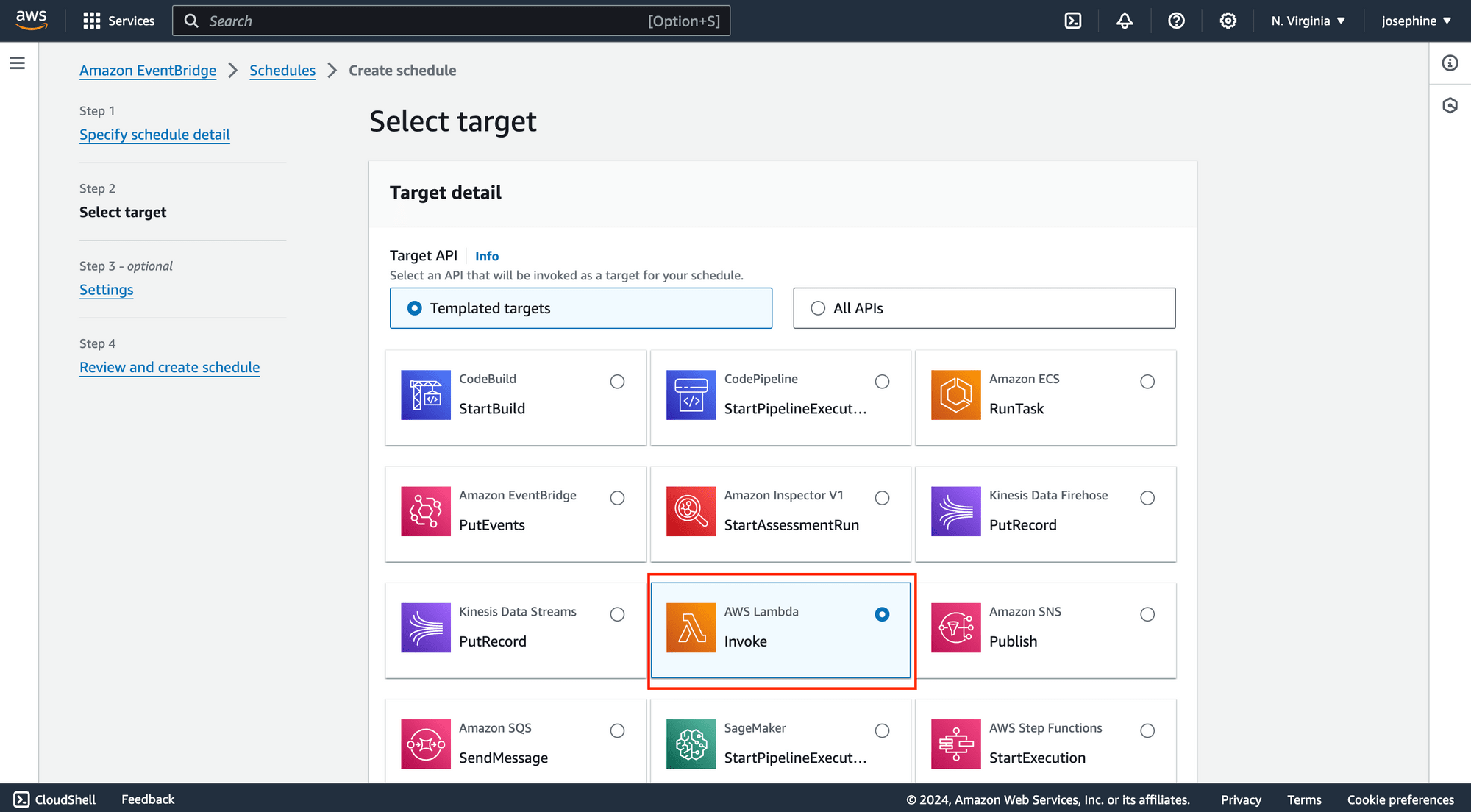Select Kinesis Data Firehose PutRecord radio button
This screenshot has height=812, width=1471.
[x=1147, y=498]
